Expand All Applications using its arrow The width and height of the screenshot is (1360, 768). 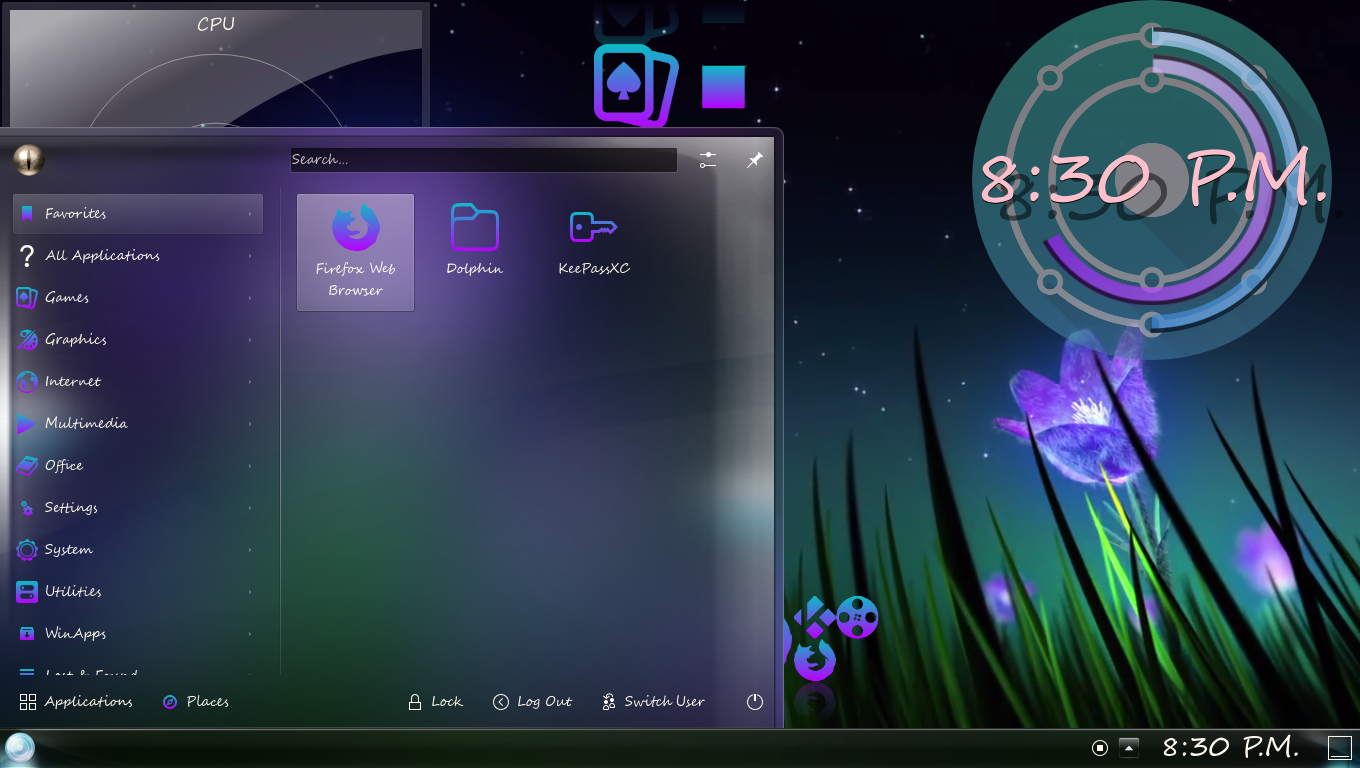(x=250, y=256)
